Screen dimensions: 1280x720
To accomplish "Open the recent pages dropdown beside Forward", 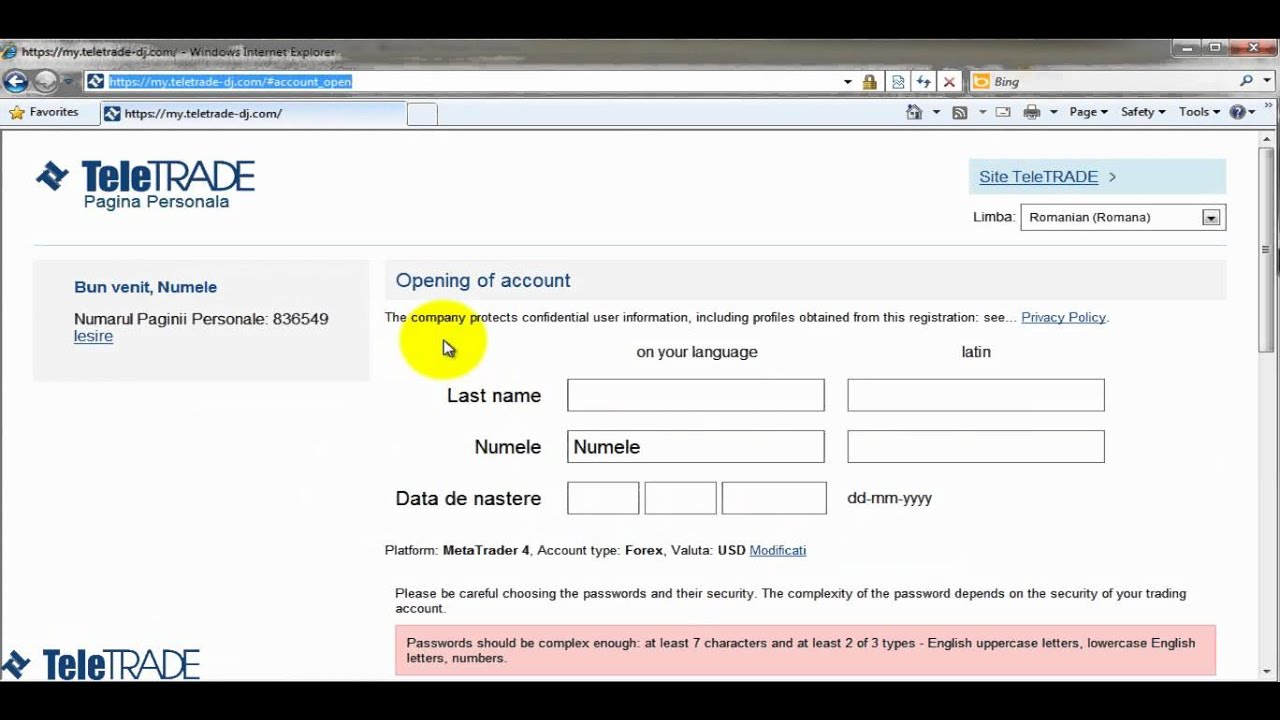I will click(x=68, y=82).
